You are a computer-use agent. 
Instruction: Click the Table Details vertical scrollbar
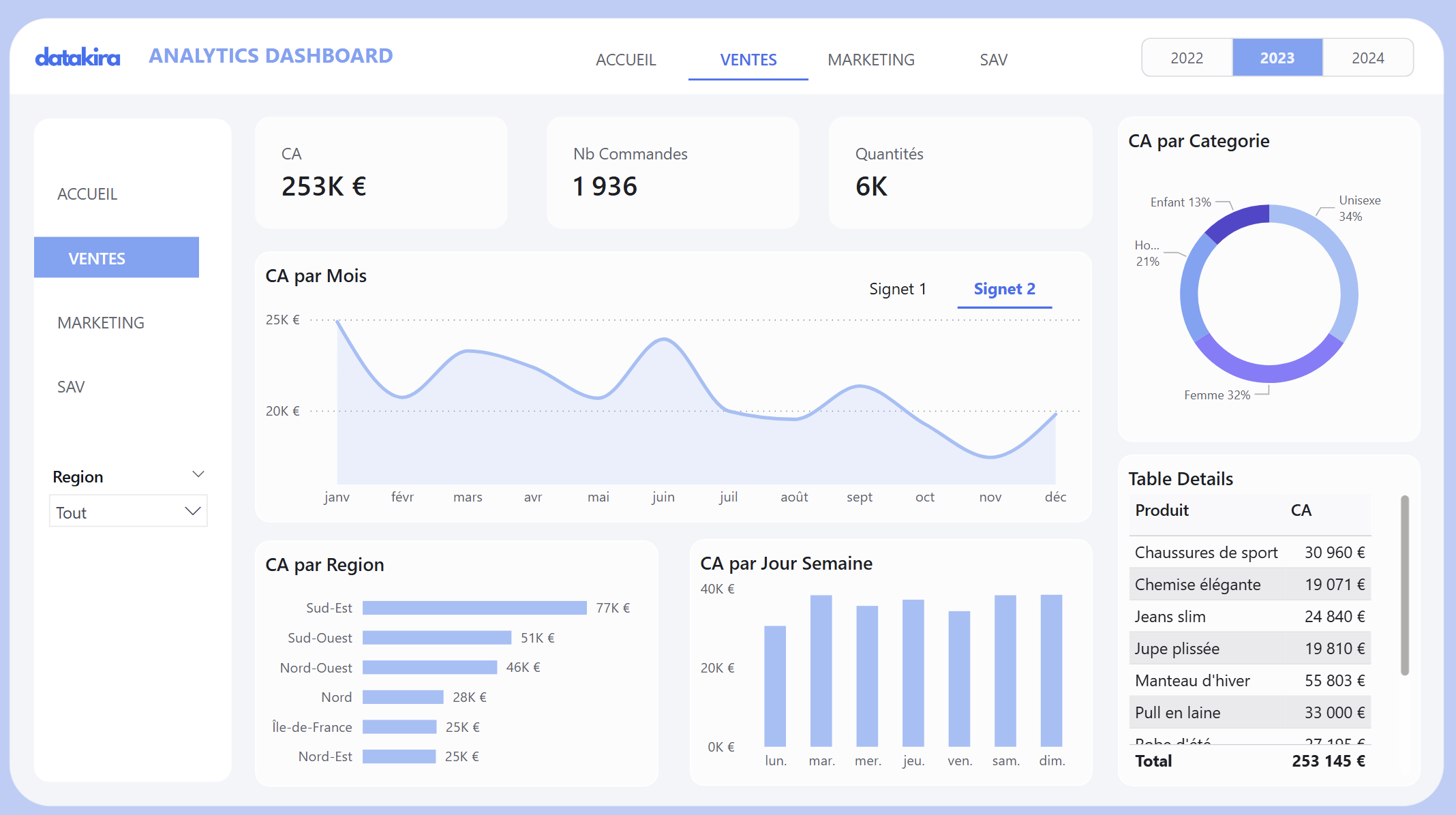[x=1404, y=586]
